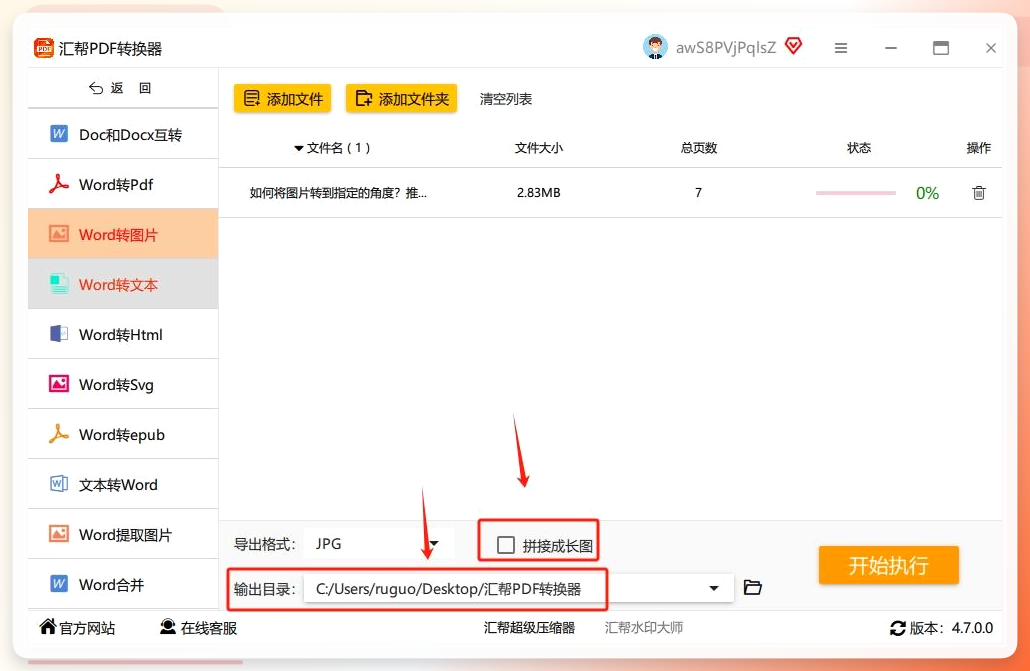Click the Doc和Docx互转 W icon
Viewport: 1030px width, 671px height.
click(x=59, y=134)
